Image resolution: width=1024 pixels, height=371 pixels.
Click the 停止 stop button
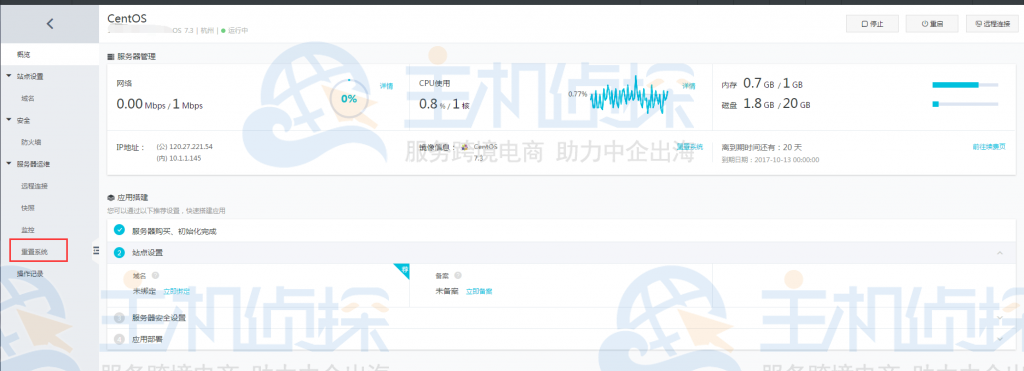[x=872, y=24]
